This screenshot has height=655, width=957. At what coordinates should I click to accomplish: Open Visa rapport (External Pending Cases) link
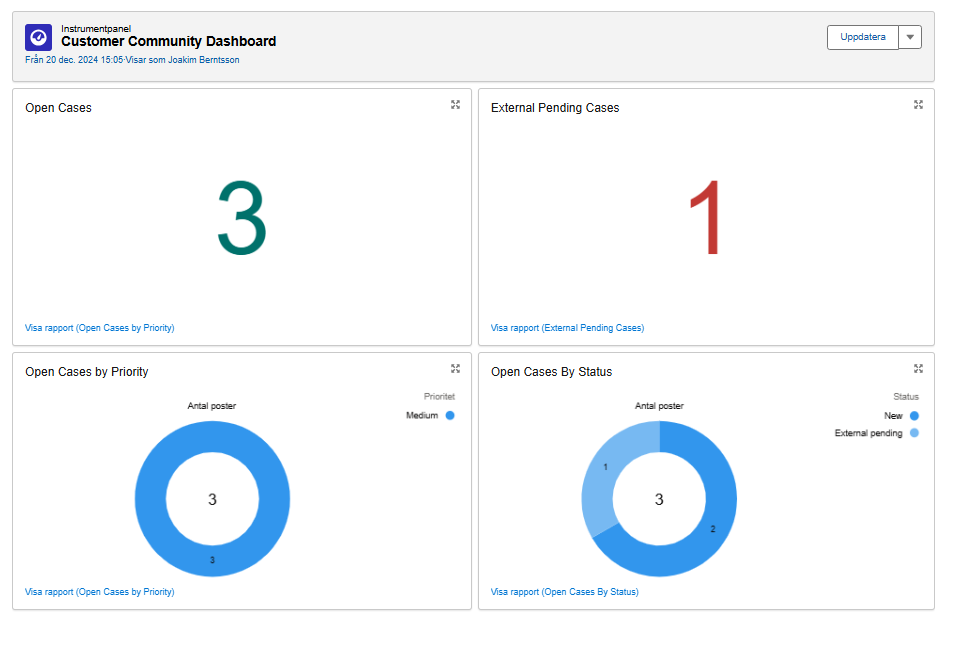pyautogui.click(x=567, y=328)
